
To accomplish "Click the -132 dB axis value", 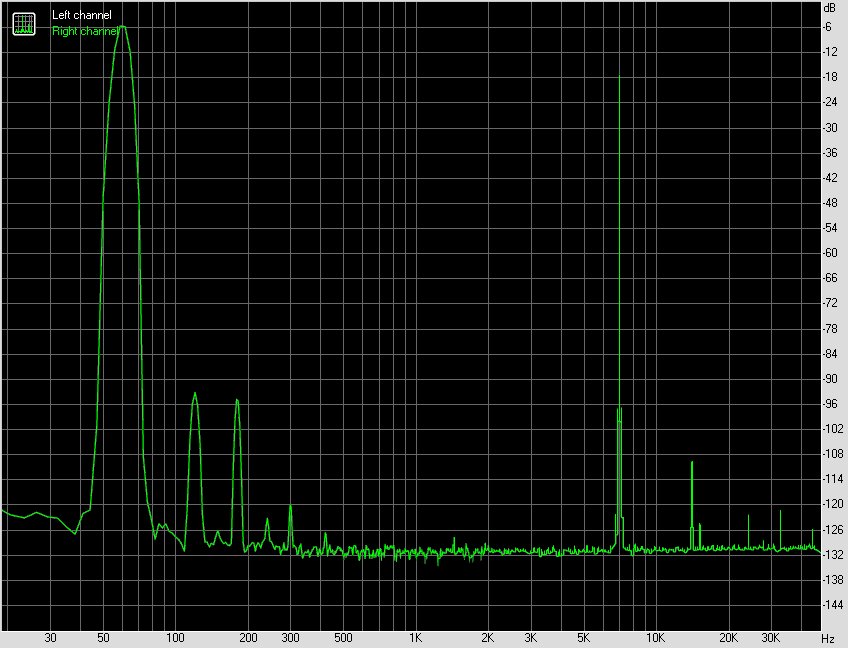I will click(x=832, y=554).
